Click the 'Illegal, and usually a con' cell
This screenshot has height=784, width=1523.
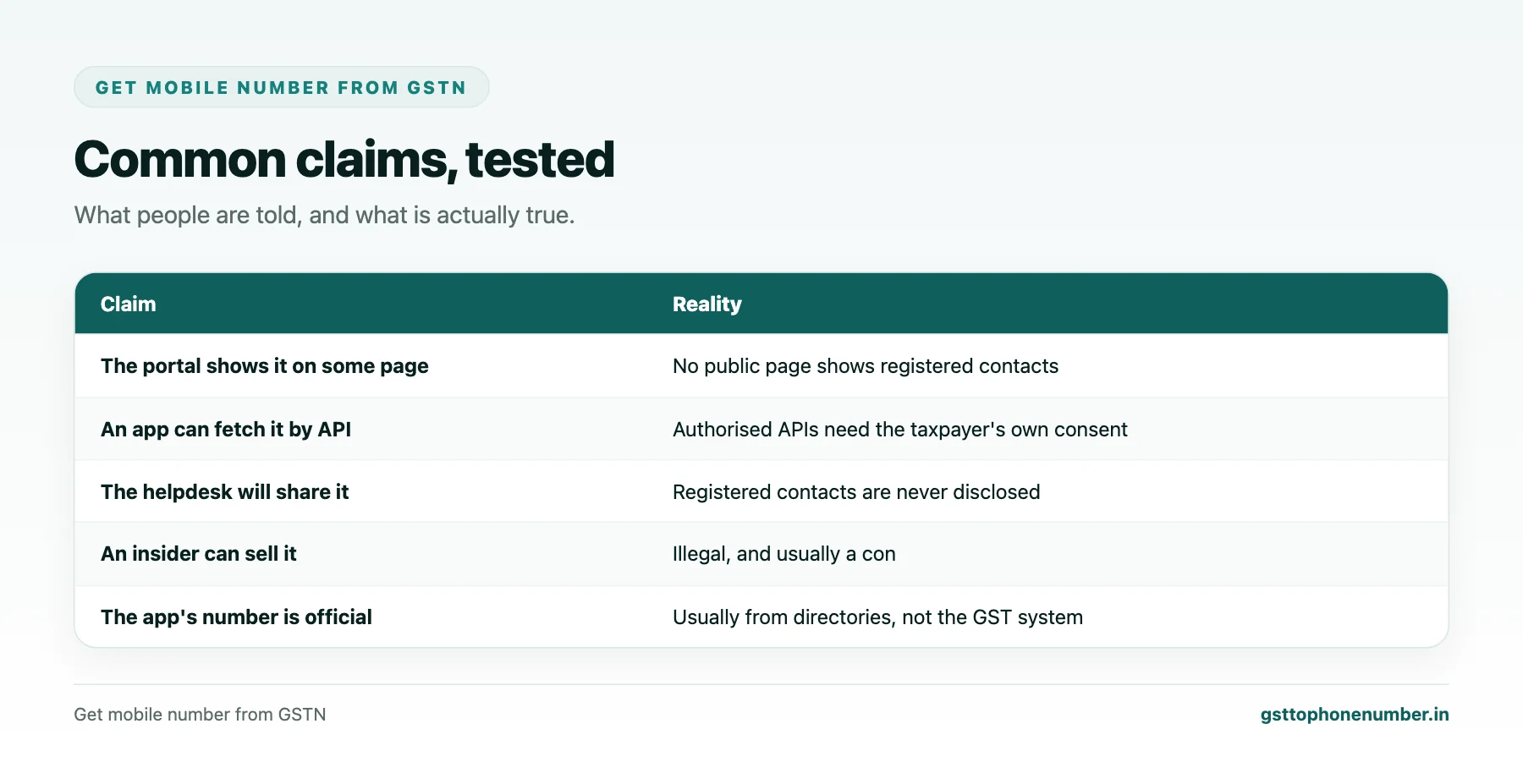pos(783,554)
